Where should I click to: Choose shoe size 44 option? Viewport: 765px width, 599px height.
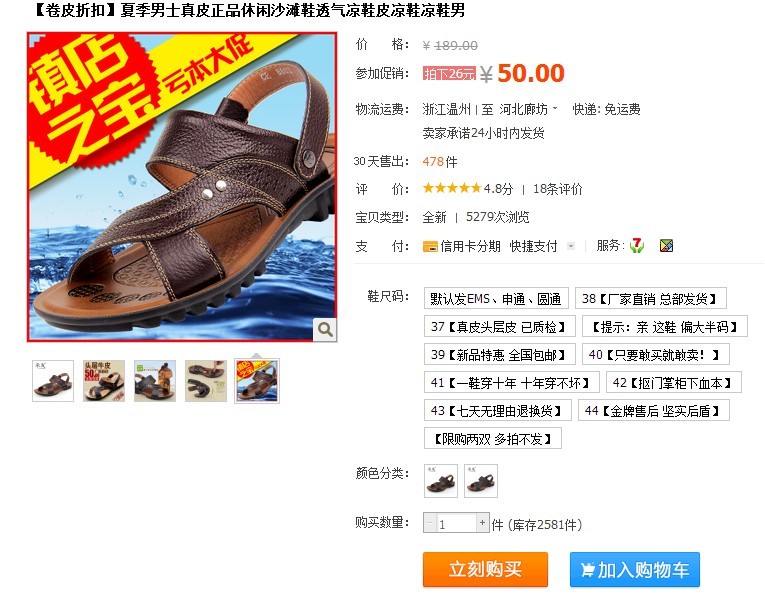(x=654, y=411)
